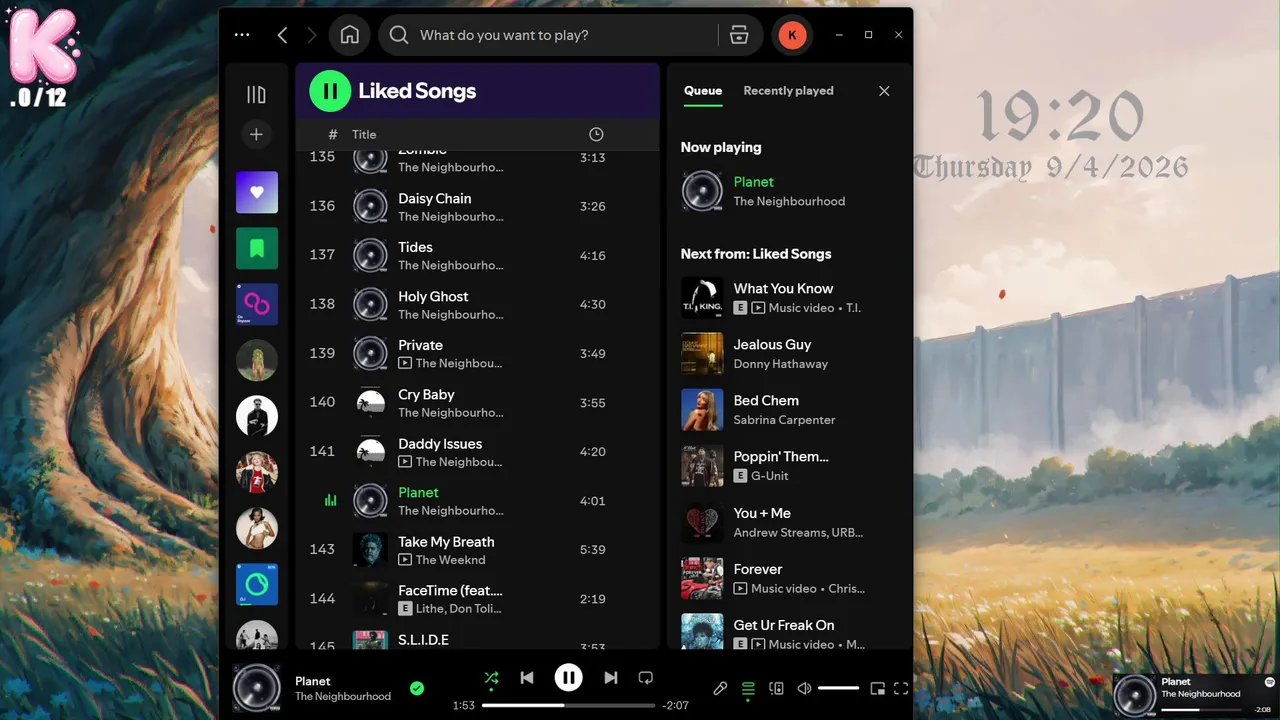
Task: Open 'The Weeknd' artist link in list
Action: (x=450, y=560)
